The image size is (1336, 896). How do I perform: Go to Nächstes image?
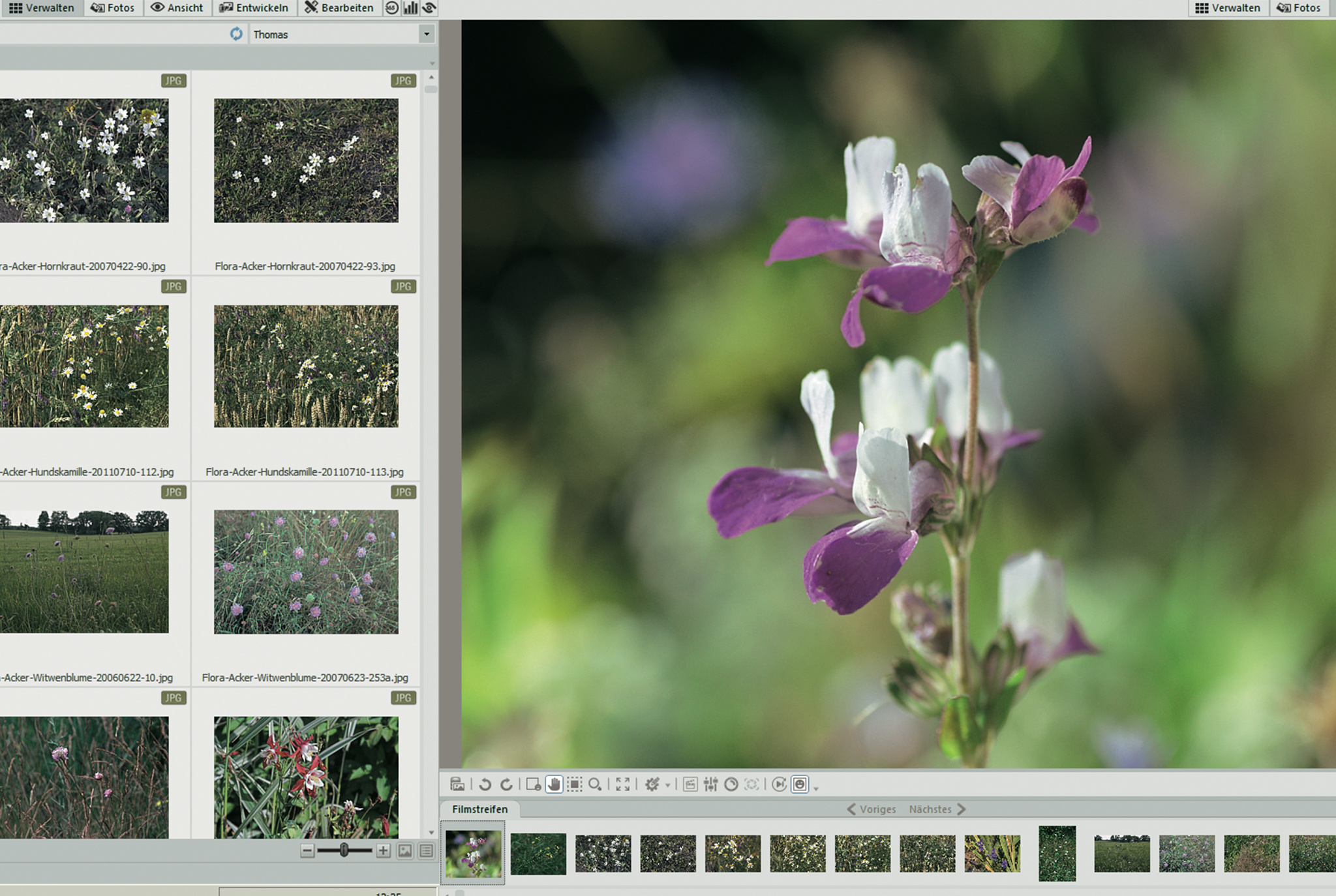[x=937, y=809]
